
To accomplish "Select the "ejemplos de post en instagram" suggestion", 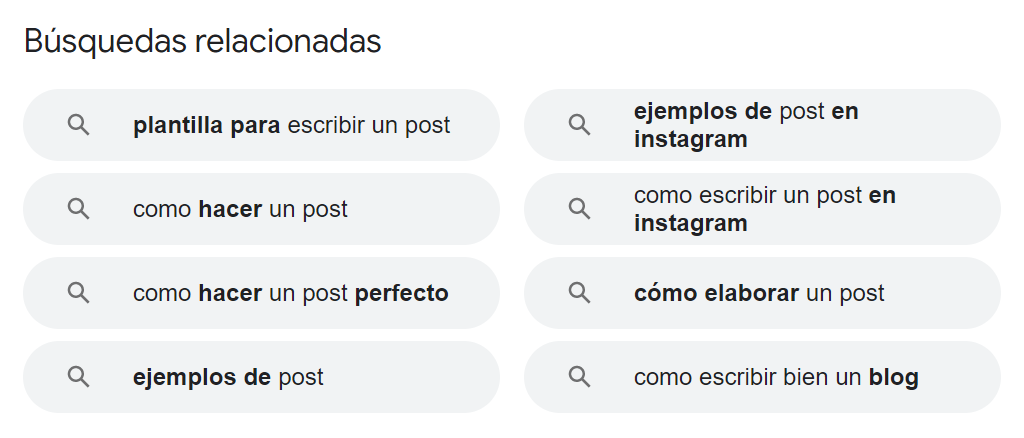I will click(x=745, y=125).
